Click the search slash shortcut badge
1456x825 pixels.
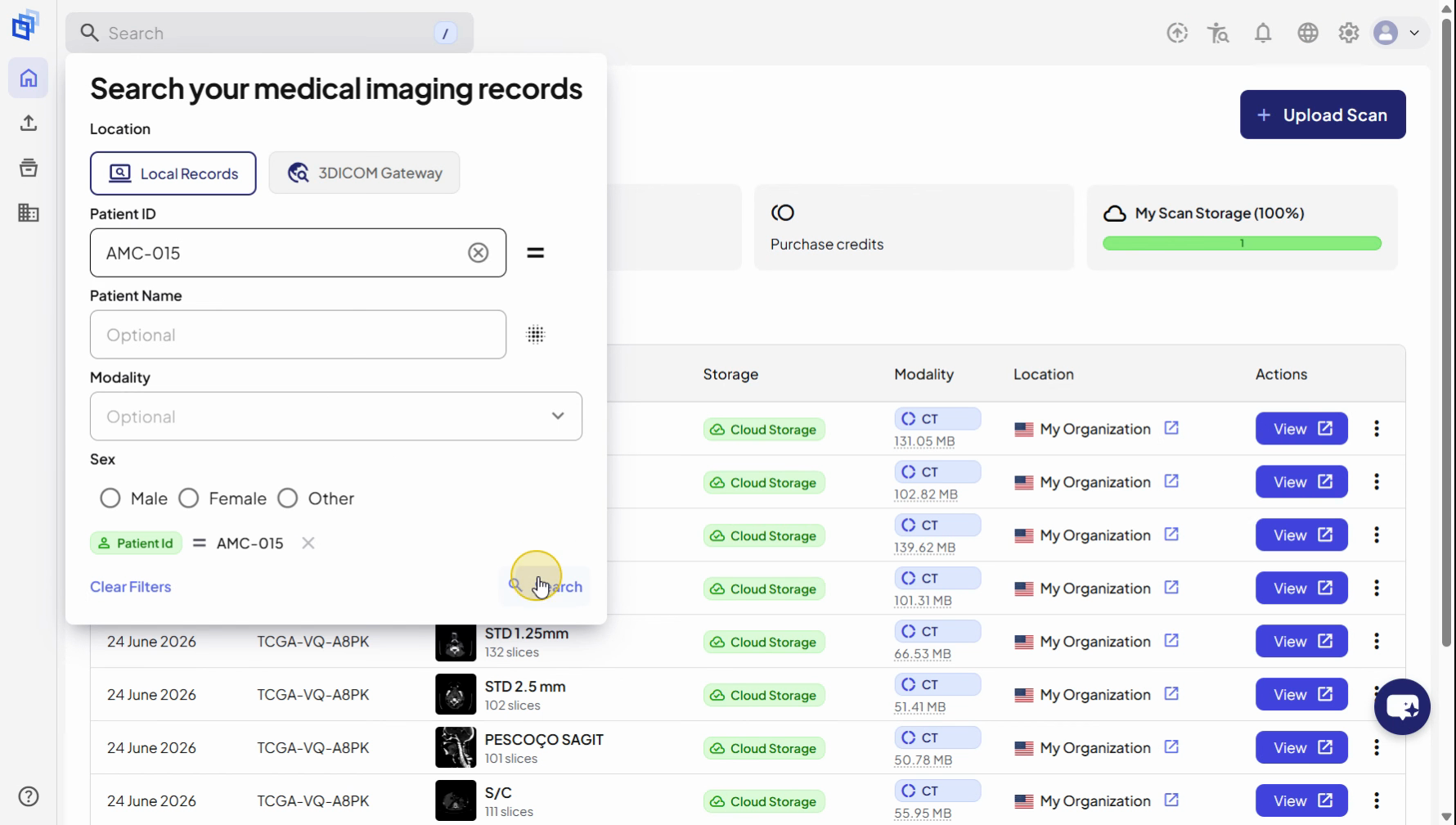coord(446,34)
